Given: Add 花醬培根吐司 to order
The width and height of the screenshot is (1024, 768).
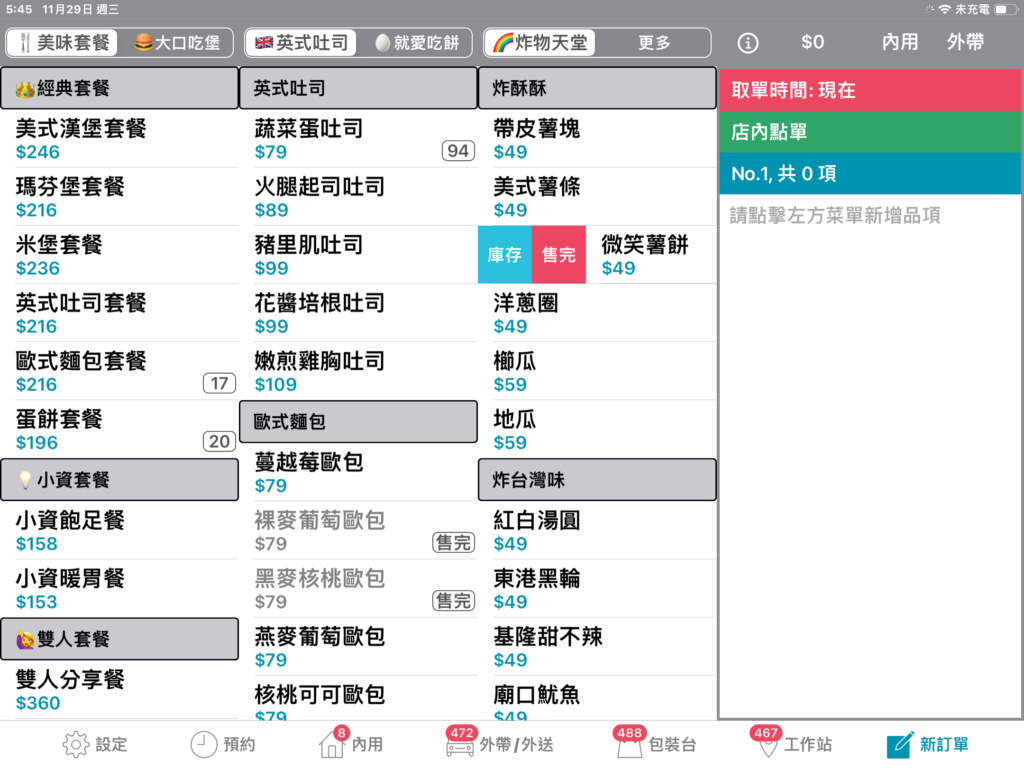Looking at the screenshot, I should point(359,313).
